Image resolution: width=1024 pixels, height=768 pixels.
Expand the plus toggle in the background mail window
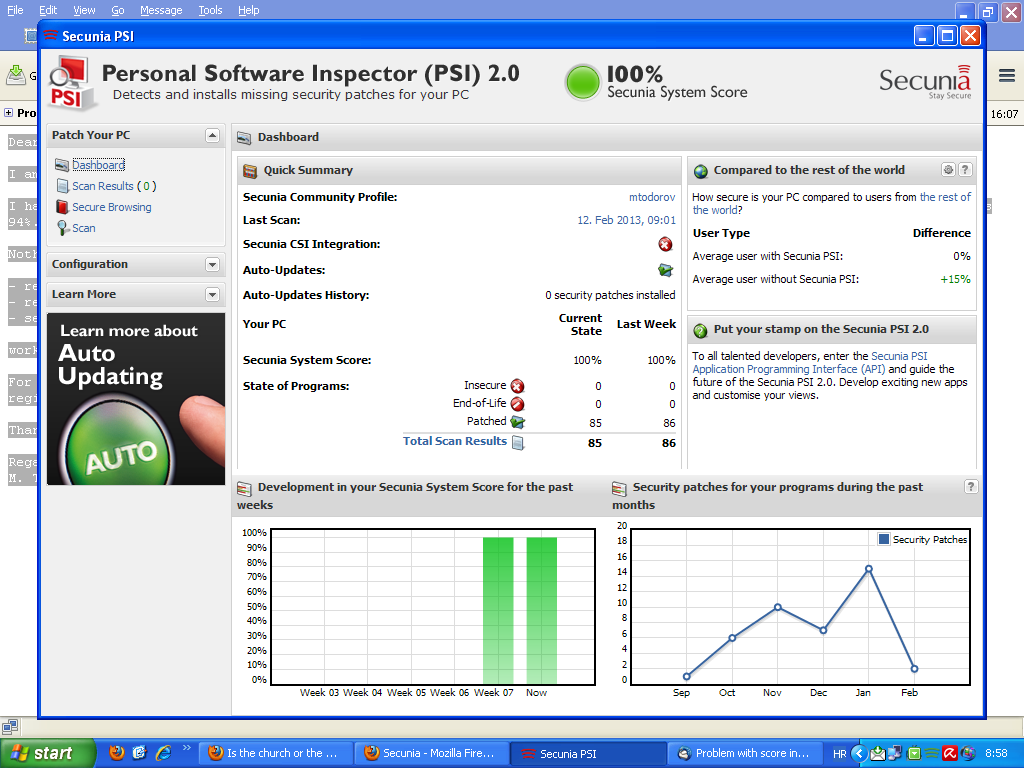(8, 112)
